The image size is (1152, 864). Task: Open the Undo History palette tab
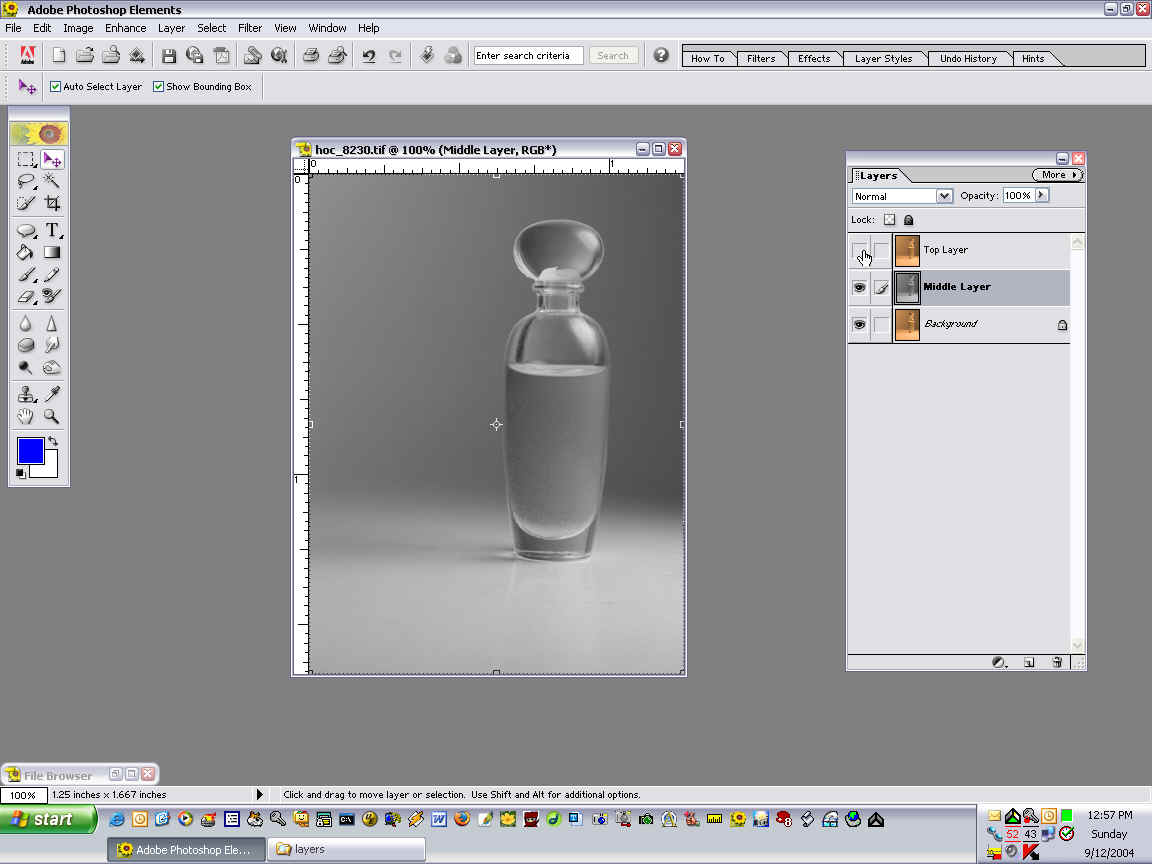[968, 59]
